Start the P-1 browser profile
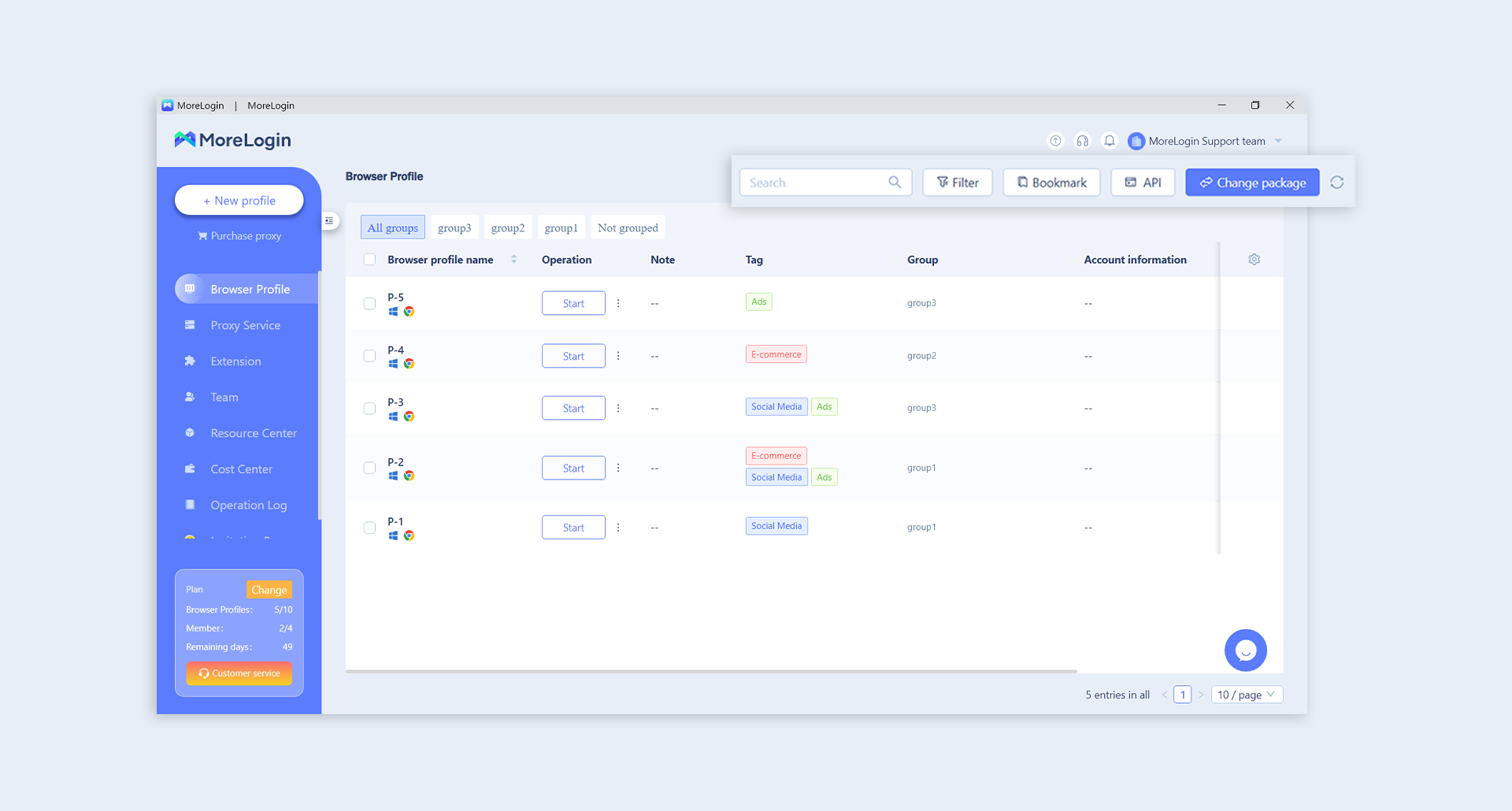 coord(573,528)
